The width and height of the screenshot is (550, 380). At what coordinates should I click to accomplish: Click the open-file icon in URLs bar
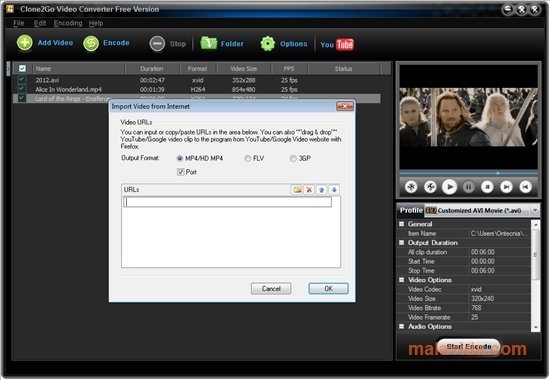click(x=297, y=189)
